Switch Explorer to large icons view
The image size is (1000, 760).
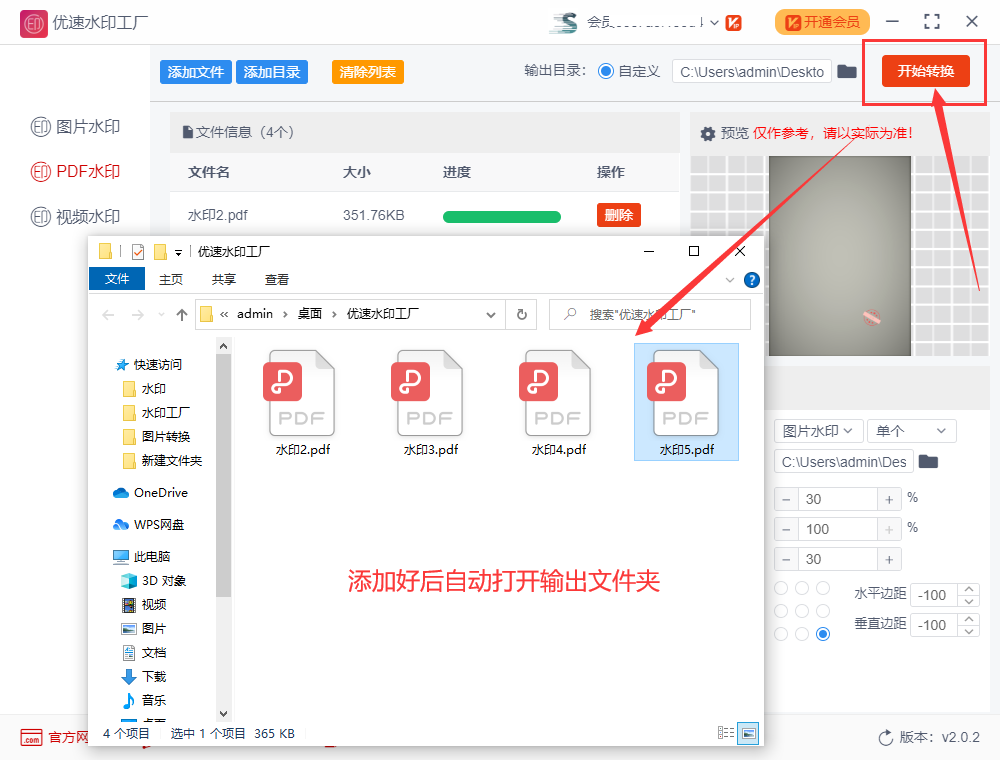[x=748, y=733]
